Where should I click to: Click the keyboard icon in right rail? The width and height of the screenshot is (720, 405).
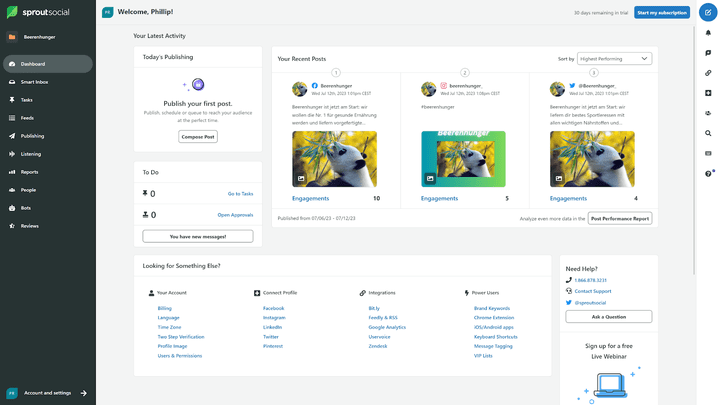(x=708, y=153)
